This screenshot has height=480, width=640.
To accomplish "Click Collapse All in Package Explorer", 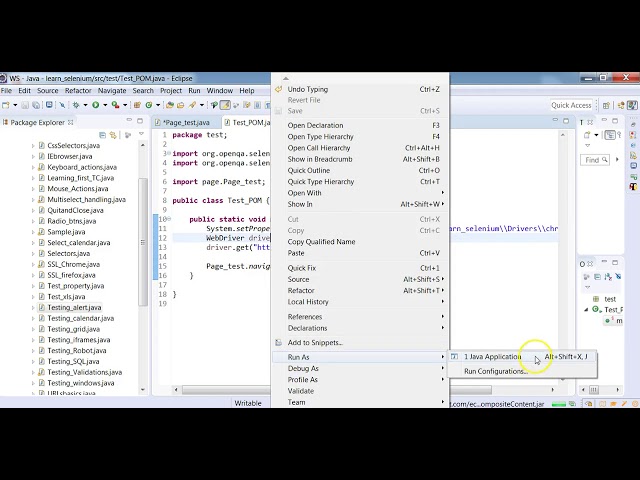I will point(102,135).
